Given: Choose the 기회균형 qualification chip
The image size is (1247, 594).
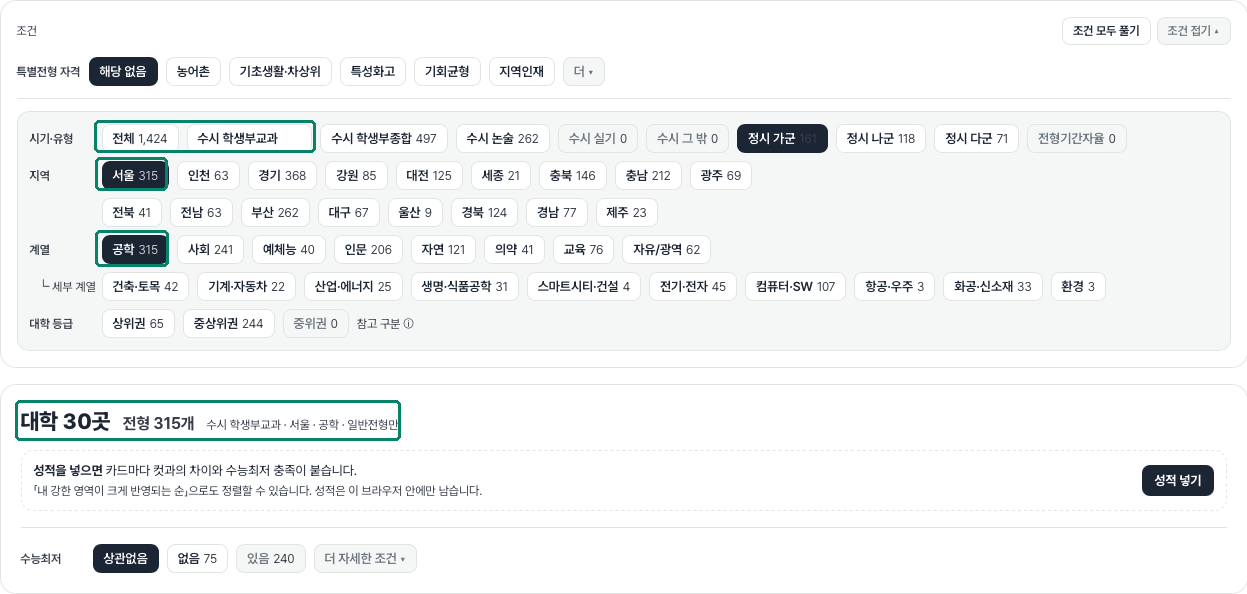Looking at the screenshot, I should [x=447, y=72].
